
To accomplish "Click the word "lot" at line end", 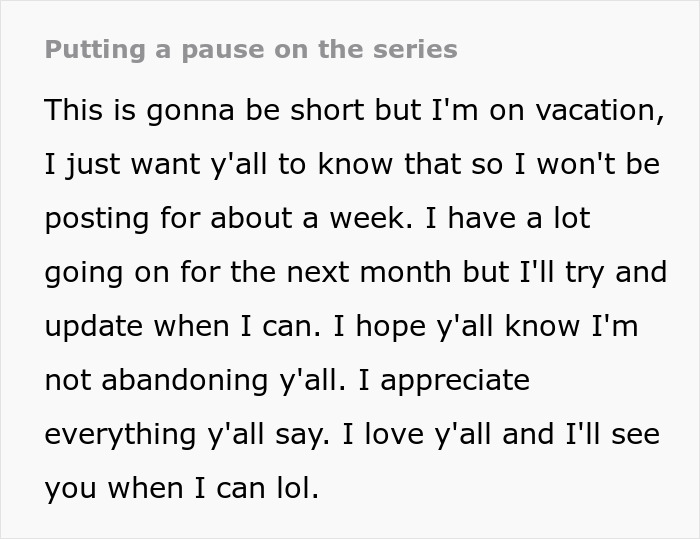I will click(x=569, y=218).
